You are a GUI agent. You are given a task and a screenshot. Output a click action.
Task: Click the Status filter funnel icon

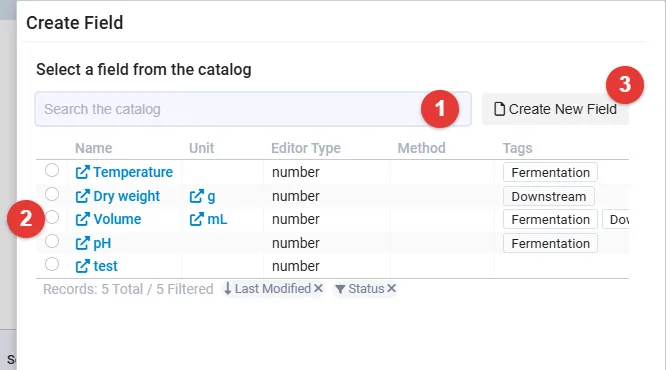[x=340, y=289]
